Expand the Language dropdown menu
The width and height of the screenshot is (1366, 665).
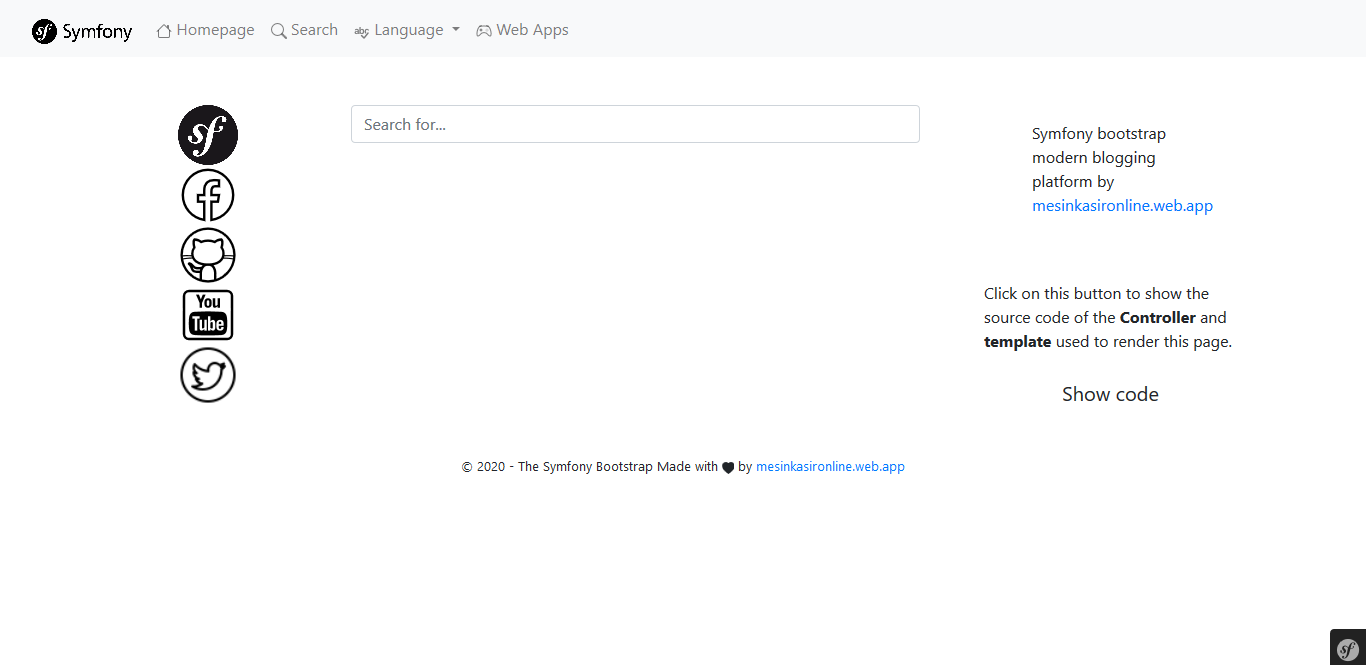pos(407,30)
